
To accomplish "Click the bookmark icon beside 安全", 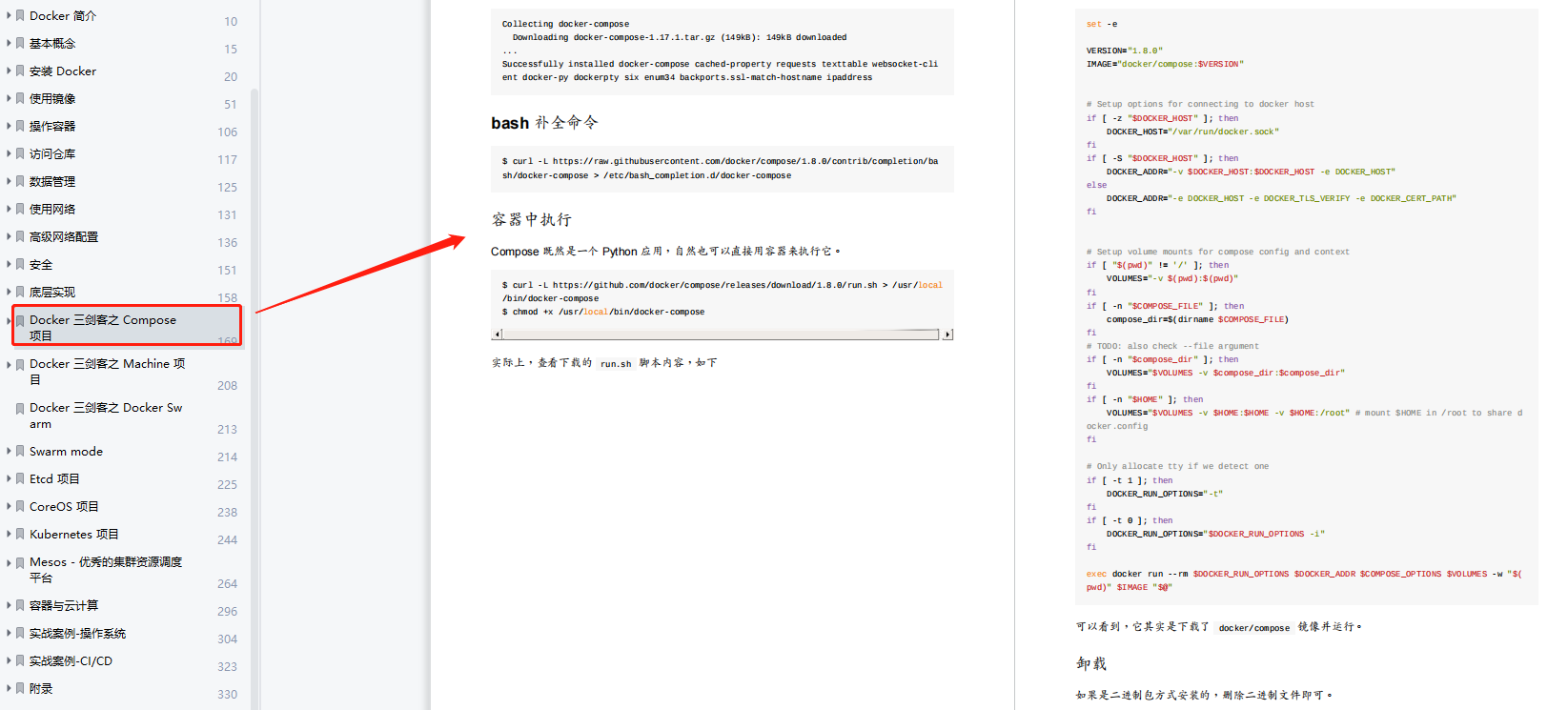I will [x=20, y=265].
